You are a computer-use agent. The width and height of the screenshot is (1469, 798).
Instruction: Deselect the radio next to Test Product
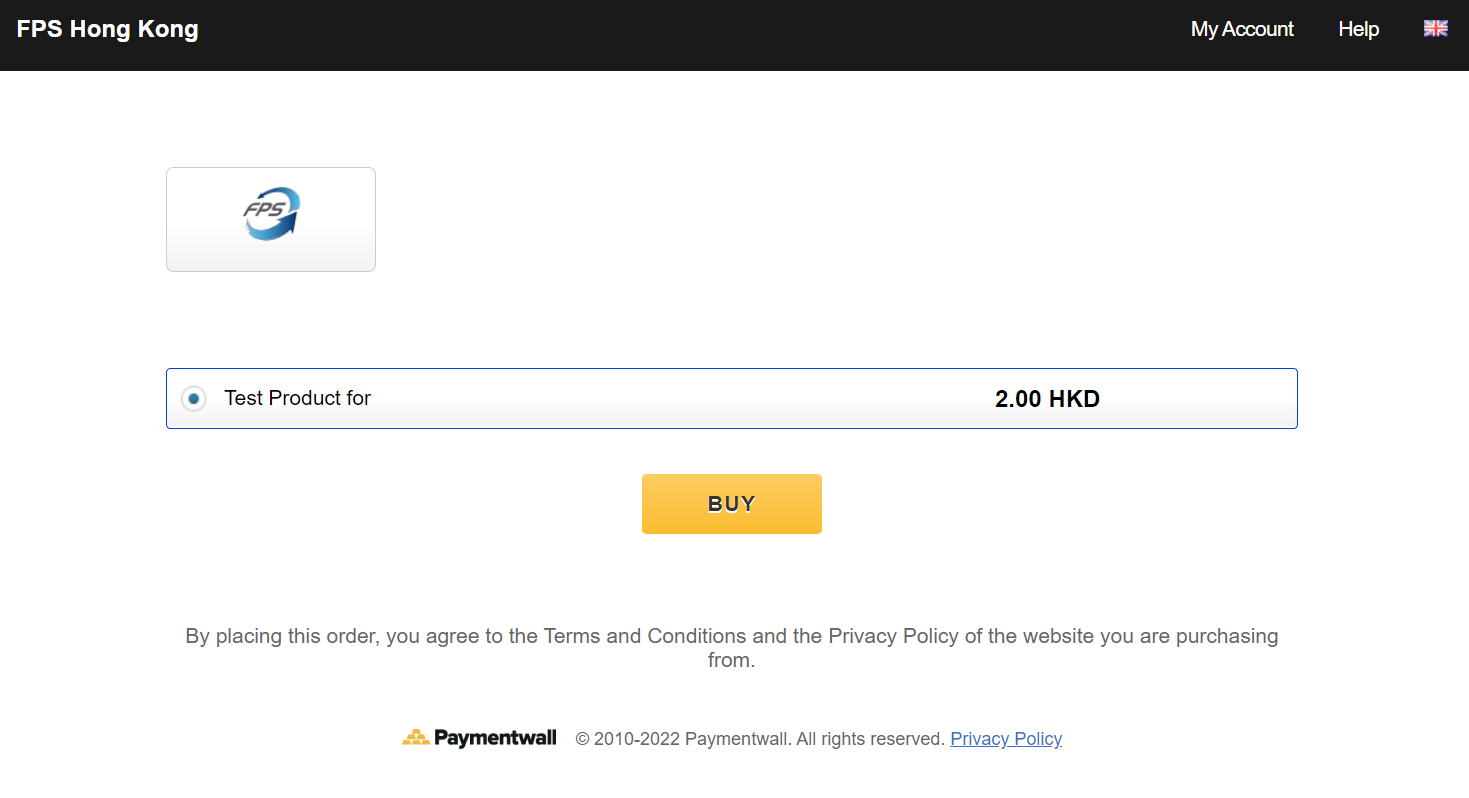tap(193, 397)
